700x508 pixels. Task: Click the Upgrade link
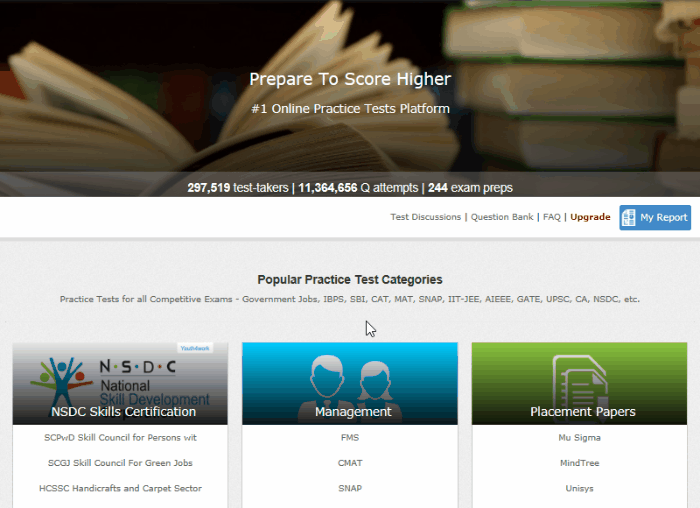[590, 217]
